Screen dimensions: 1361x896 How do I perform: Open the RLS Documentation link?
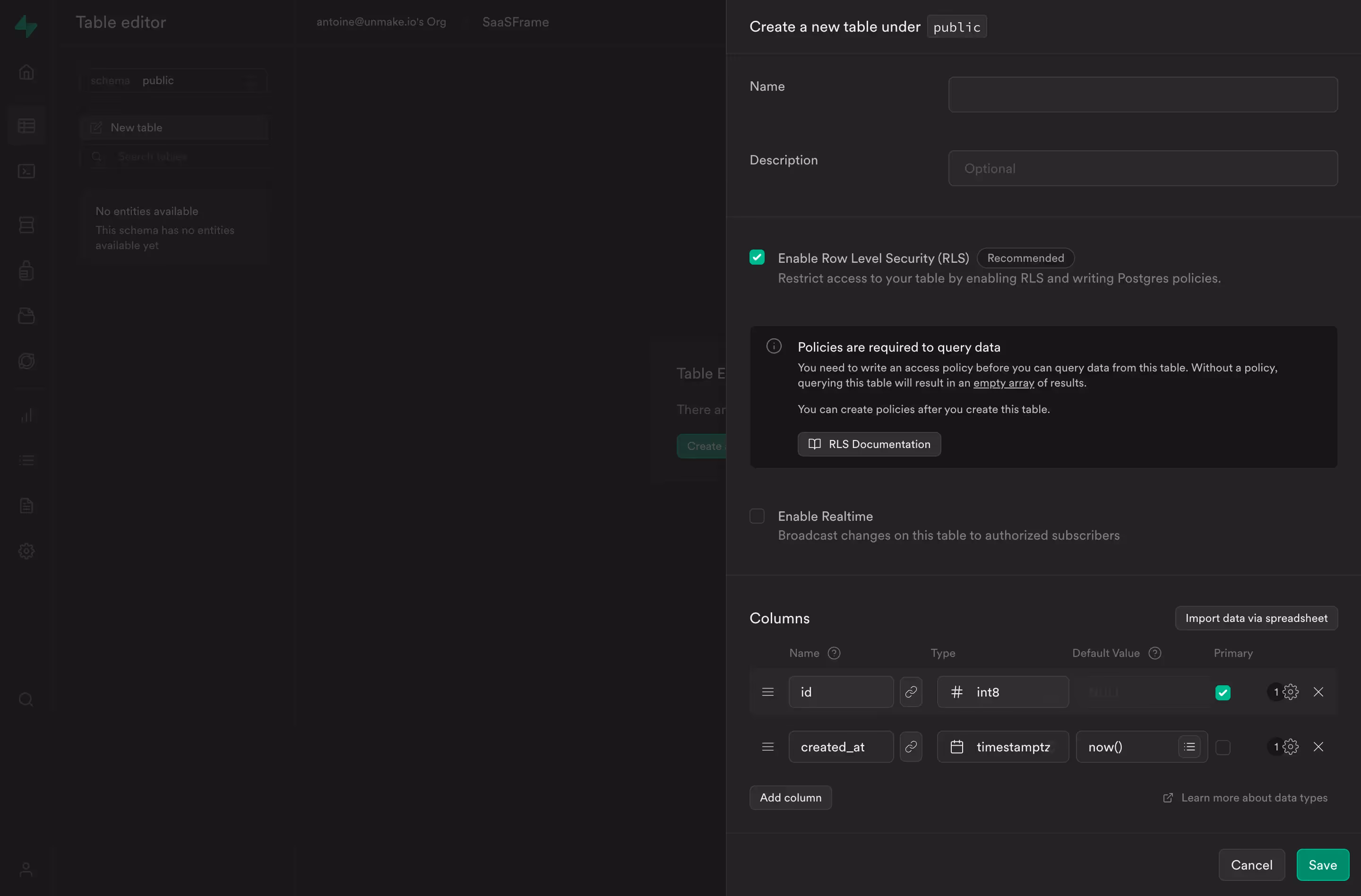869,444
